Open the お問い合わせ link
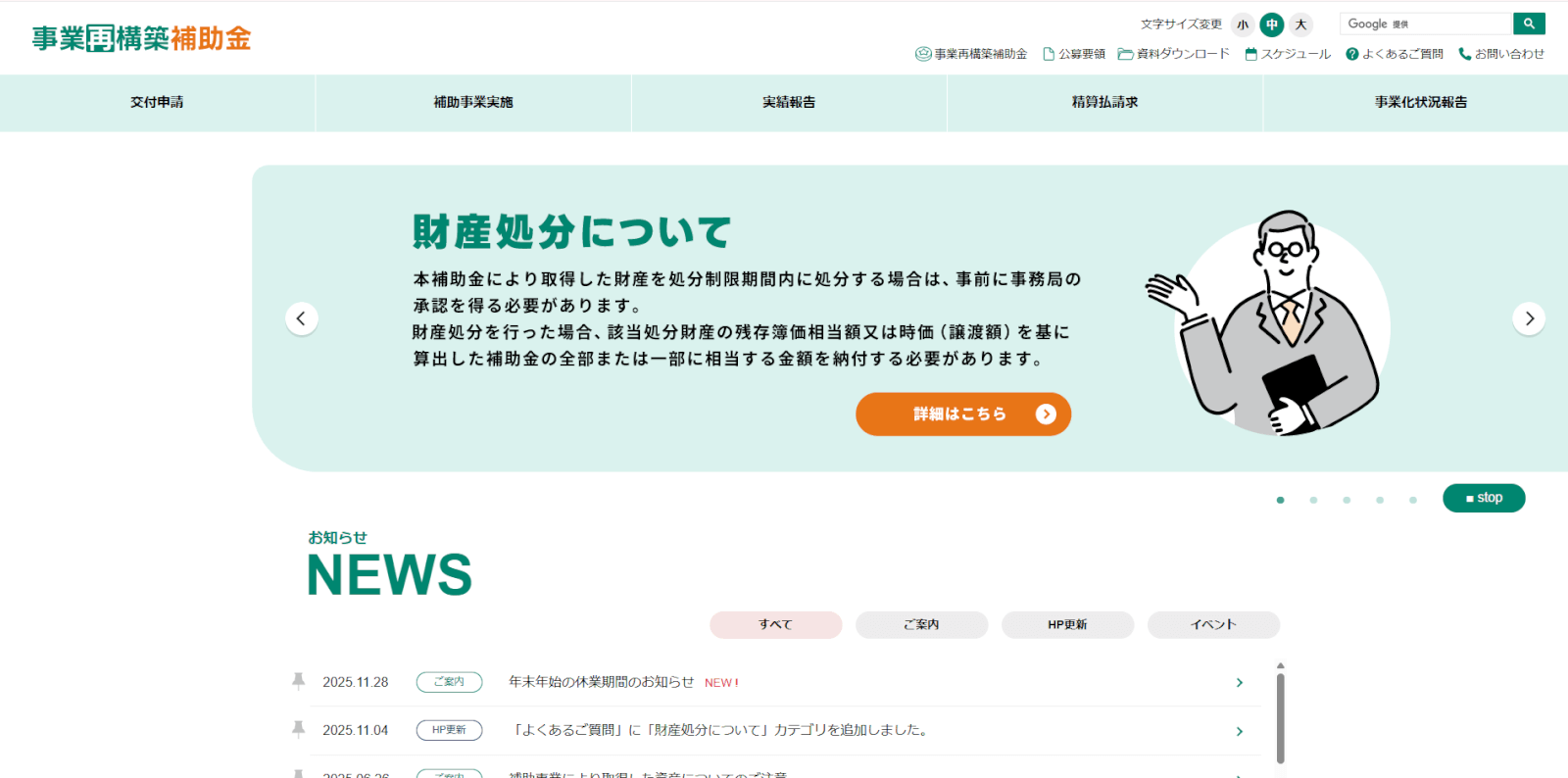This screenshot has width=1568, height=778. (1501, 54)
